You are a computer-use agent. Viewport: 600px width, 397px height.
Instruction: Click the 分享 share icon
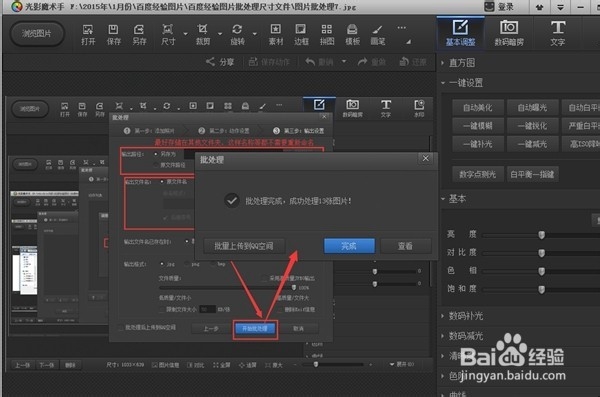click(220, 62)
